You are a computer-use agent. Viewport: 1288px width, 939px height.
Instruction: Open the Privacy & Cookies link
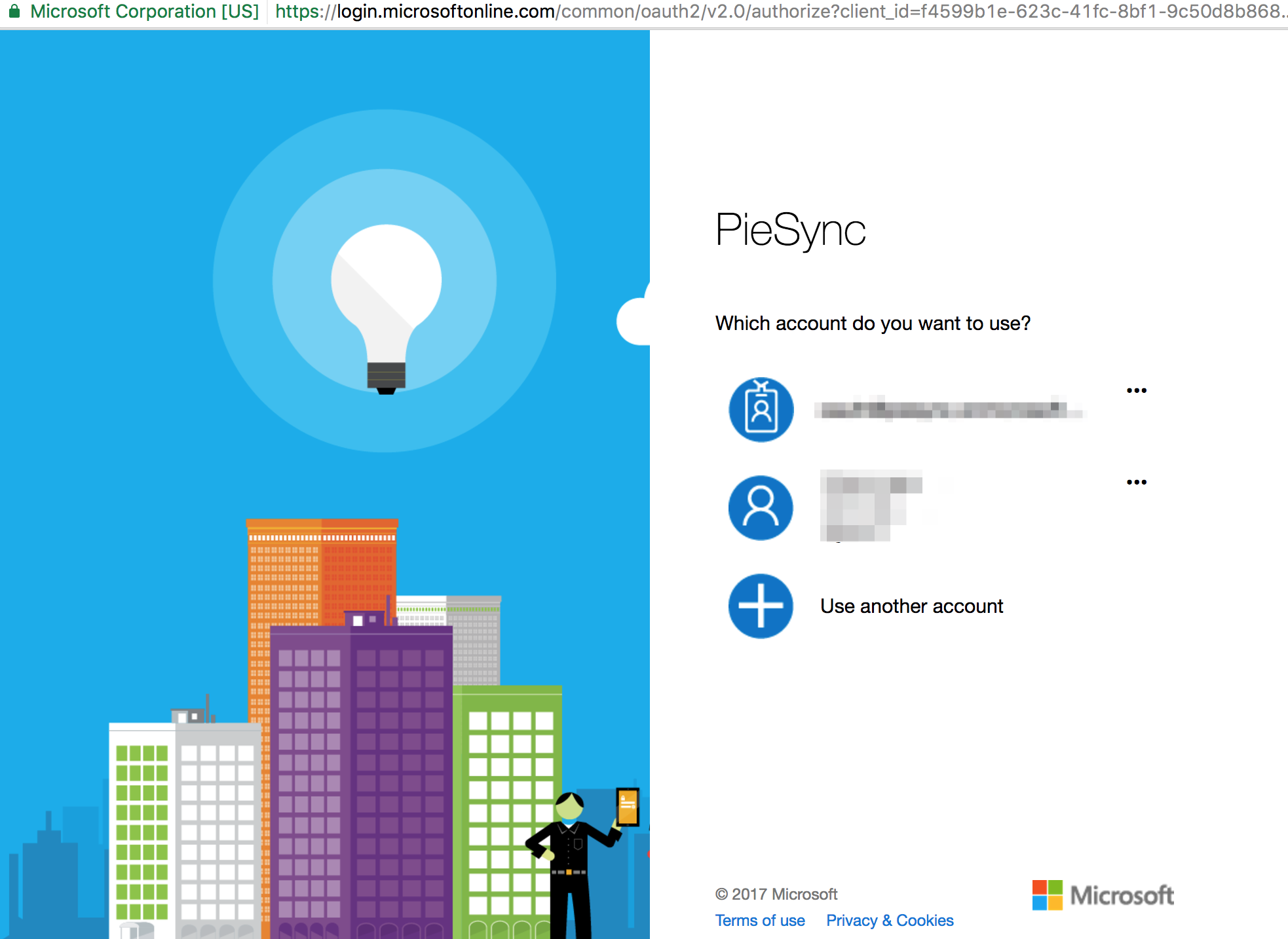pyautogui.click(x=890, y=921)
